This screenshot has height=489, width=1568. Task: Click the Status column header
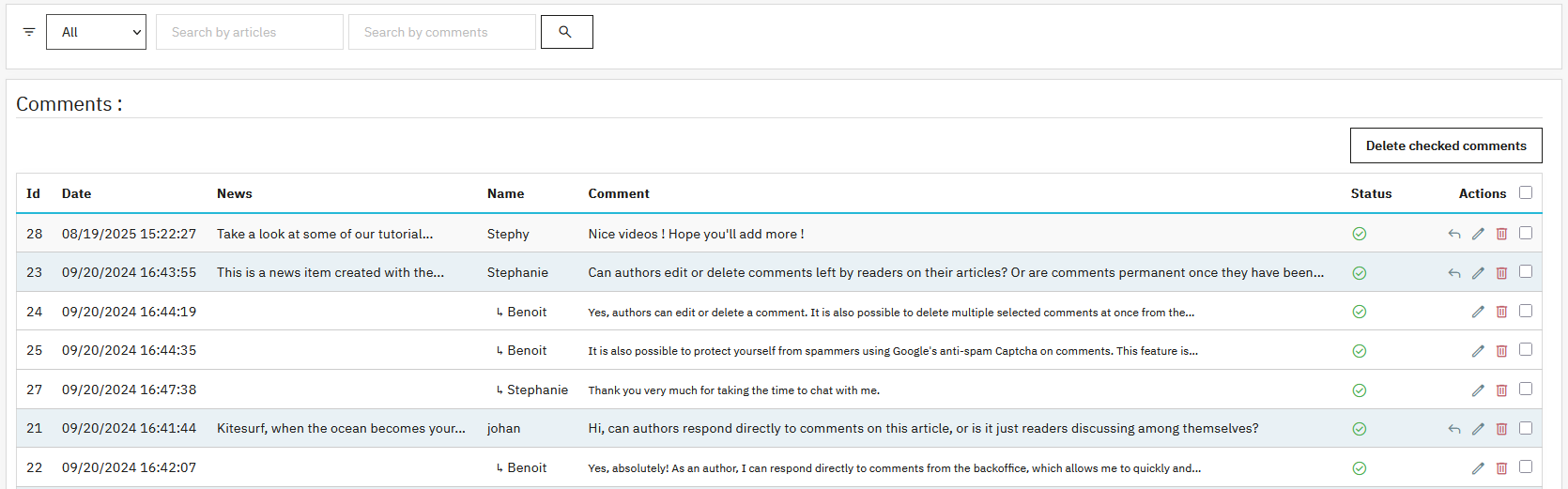1371,193
